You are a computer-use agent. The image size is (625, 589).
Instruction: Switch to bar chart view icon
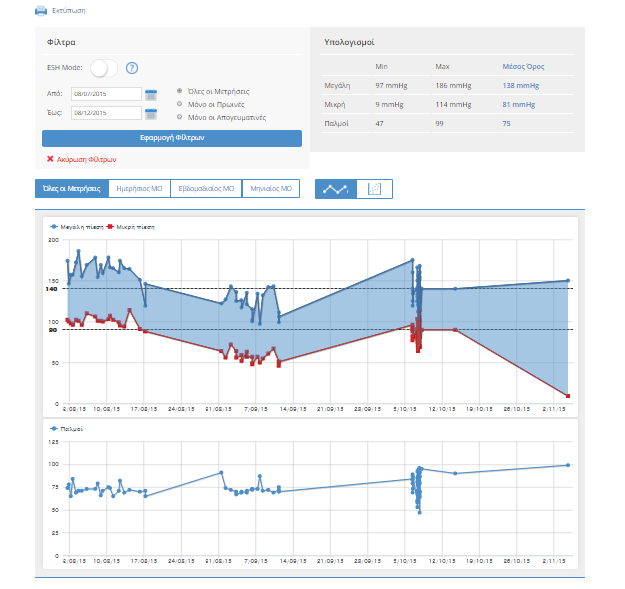374,188
